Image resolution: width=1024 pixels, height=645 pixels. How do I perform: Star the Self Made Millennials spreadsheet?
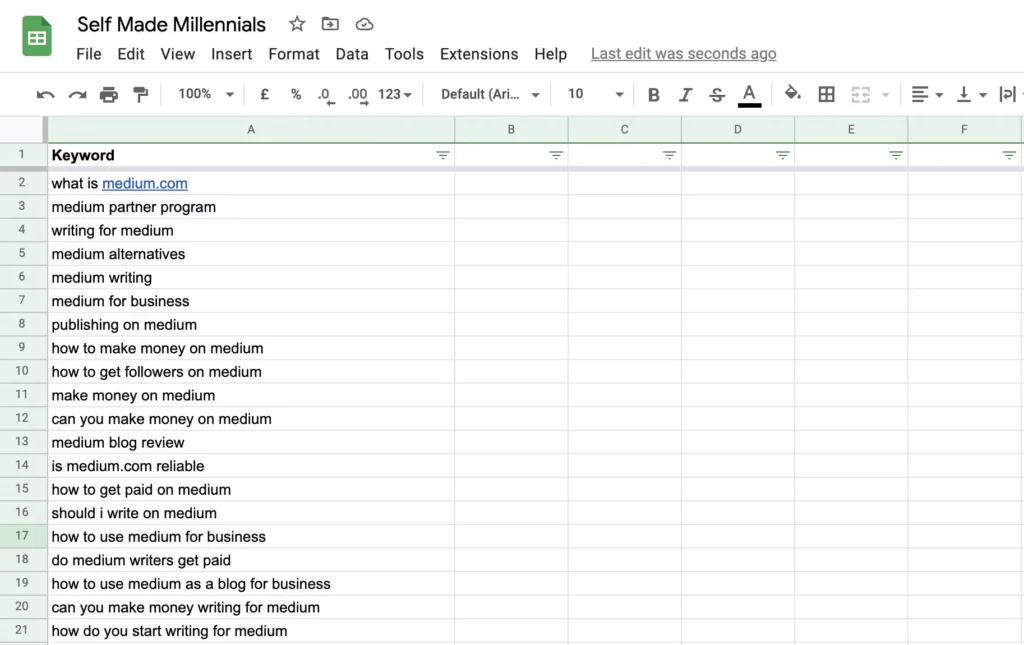296,23
